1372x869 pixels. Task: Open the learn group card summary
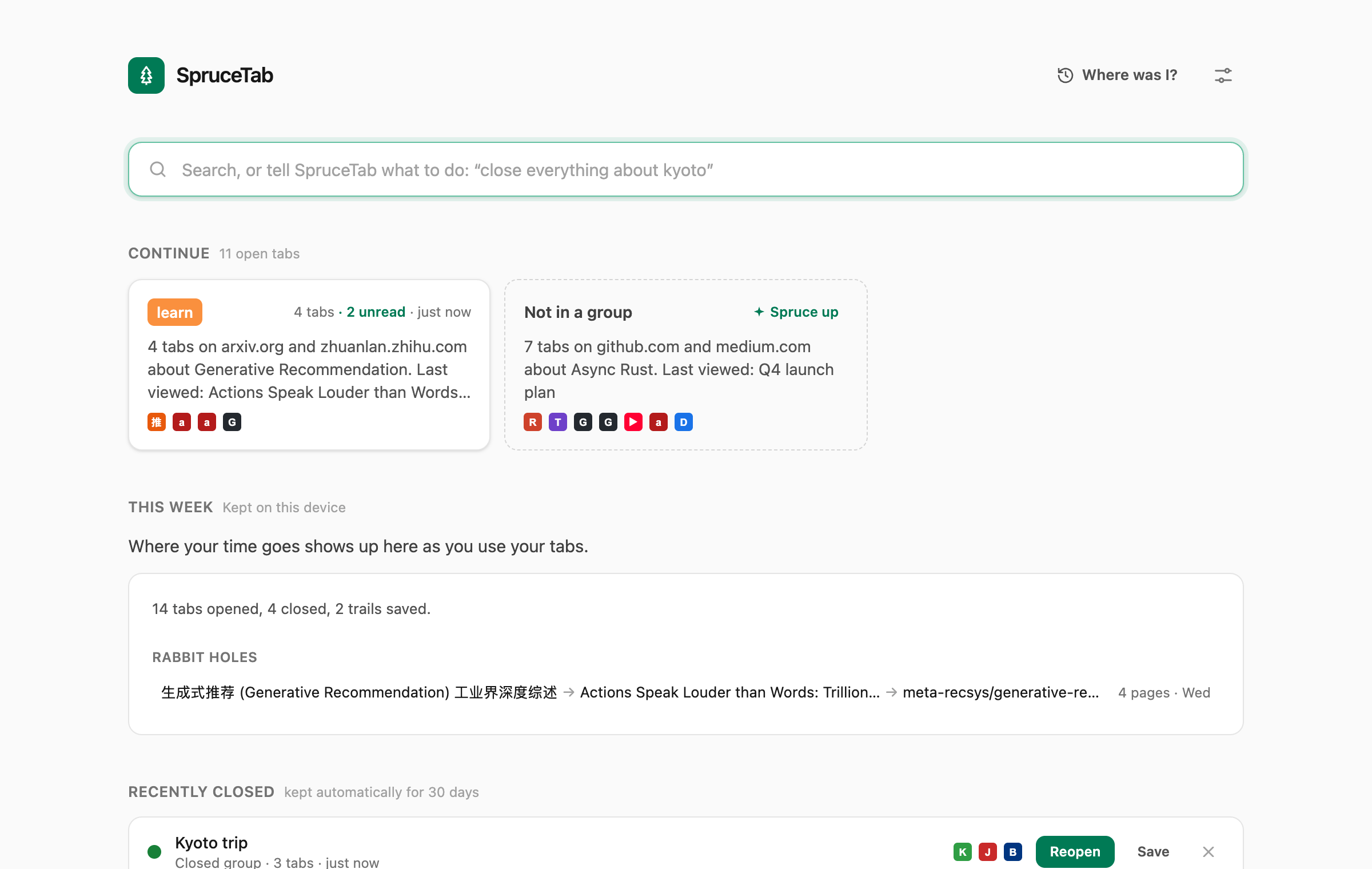[309, 369]
